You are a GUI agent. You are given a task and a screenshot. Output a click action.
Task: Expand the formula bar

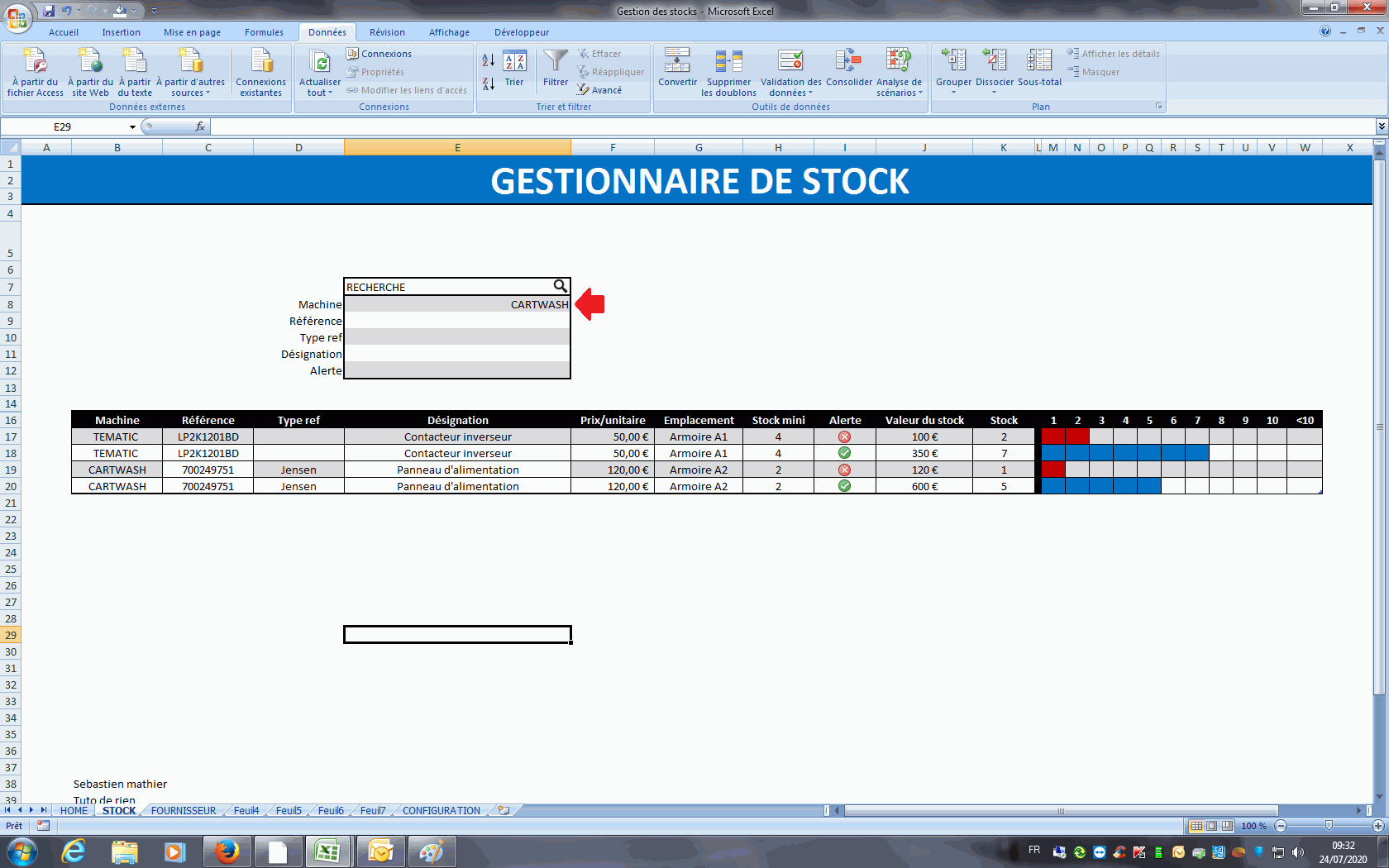[x=1382, y=126]
